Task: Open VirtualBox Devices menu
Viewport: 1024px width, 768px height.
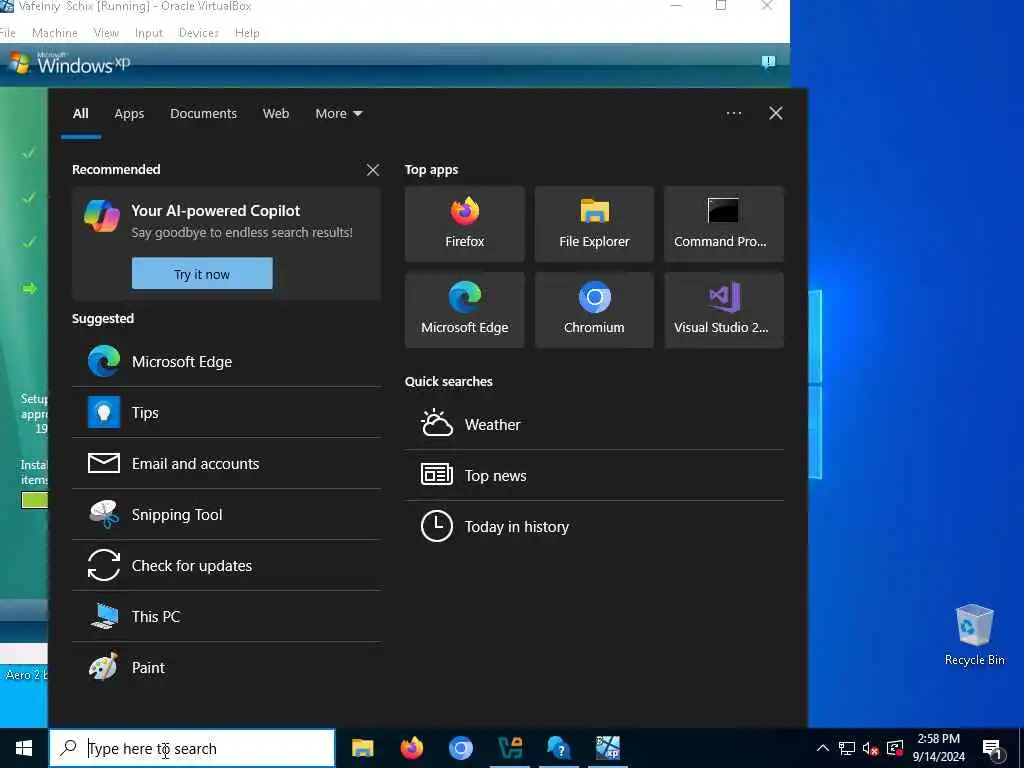Action: 199,33
